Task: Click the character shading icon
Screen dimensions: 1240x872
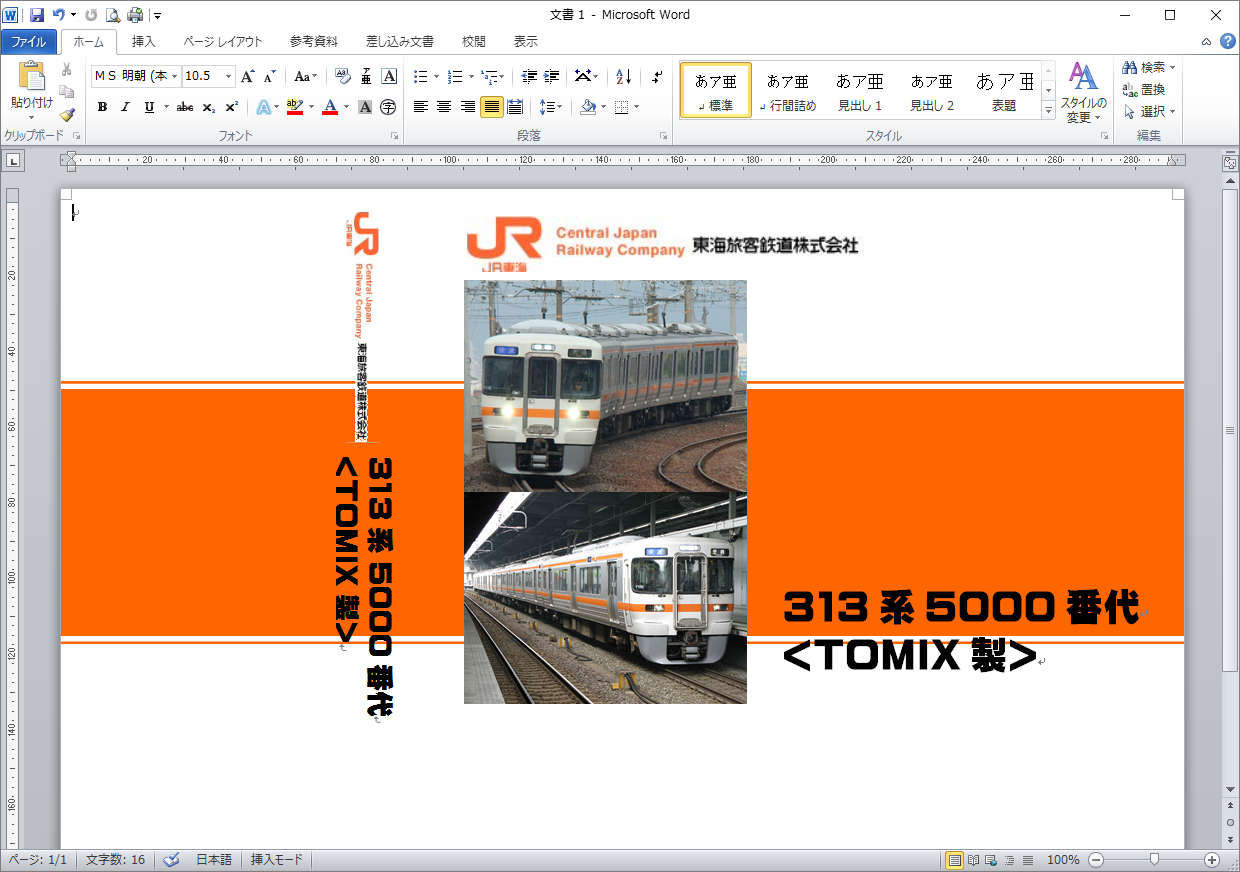Action: point(365,107)
